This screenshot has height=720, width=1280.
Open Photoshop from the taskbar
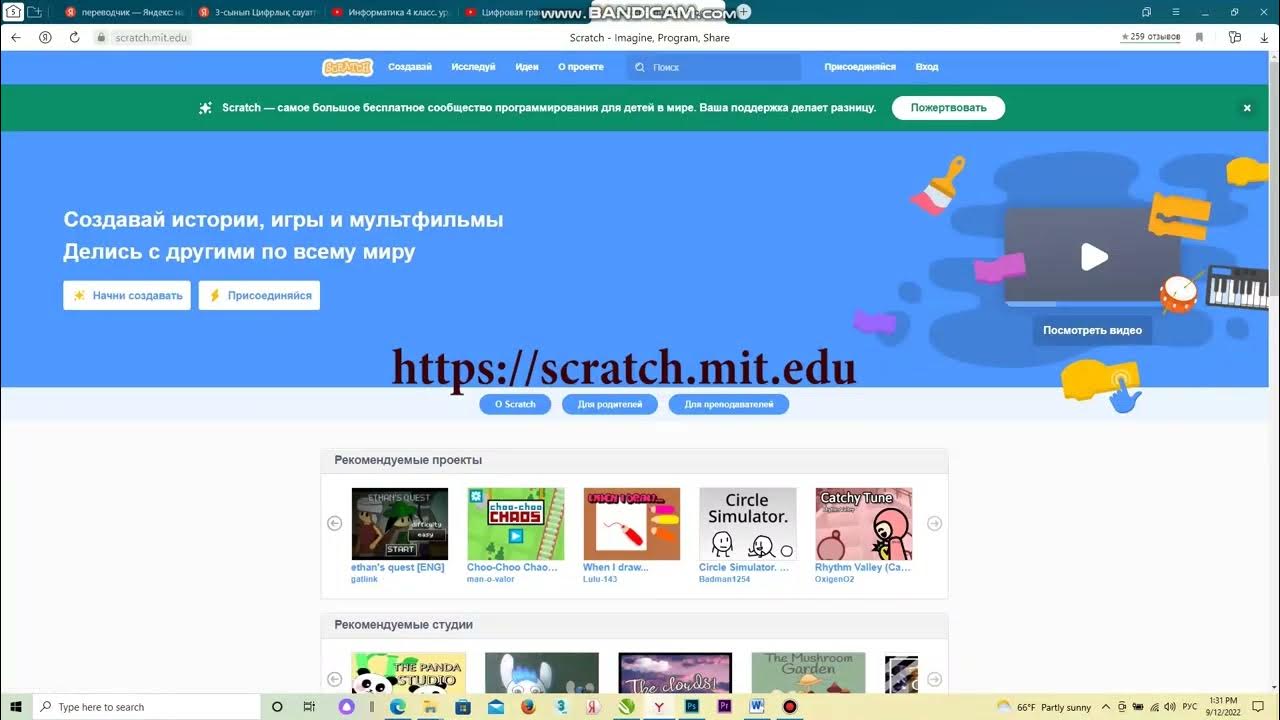[x=691, y=707]
